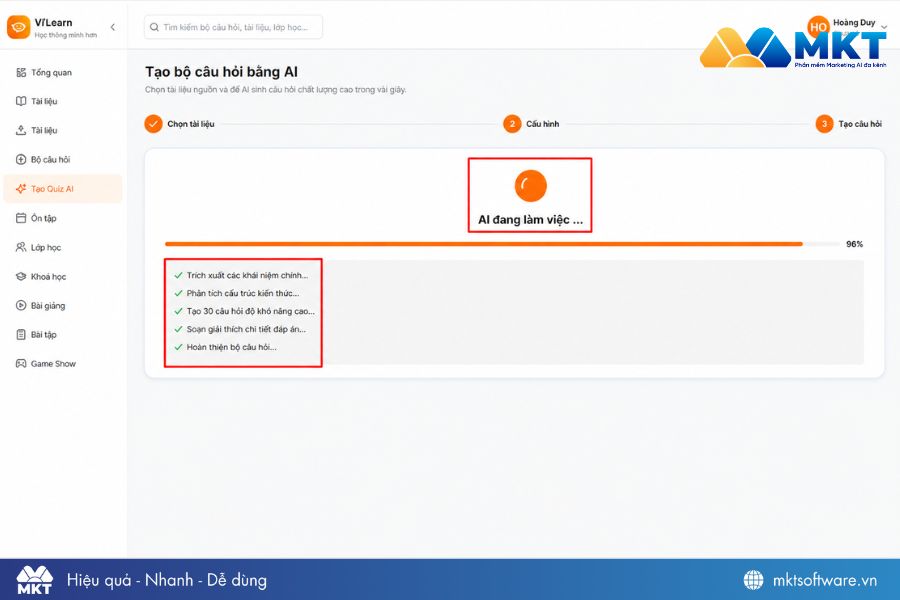Collapse the sidebar with chevron arrow
Image resolution: width=900 pixels, height=600 pixels.
112,27
